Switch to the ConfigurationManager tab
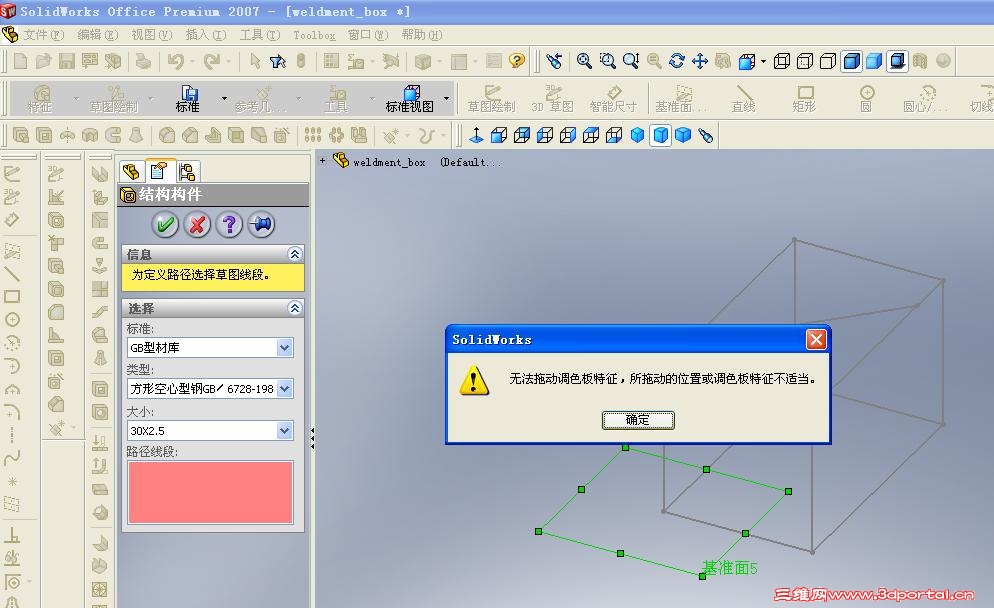This screenshot has width=994, height=608. point(186,172)
